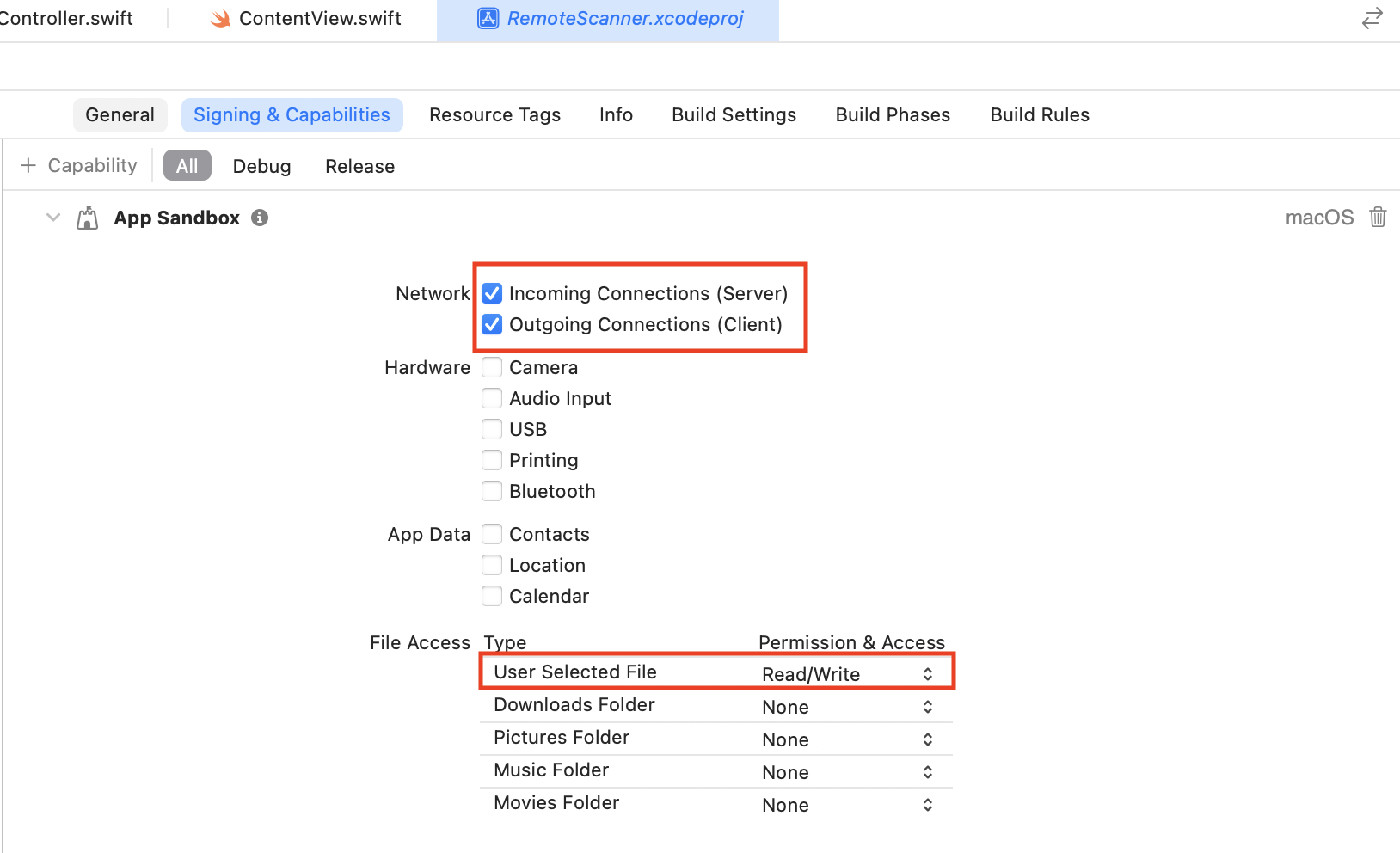Open User Selected File permission dropdown
Image resolution: width=1400 pixels, height=853 pixels.
927,674
